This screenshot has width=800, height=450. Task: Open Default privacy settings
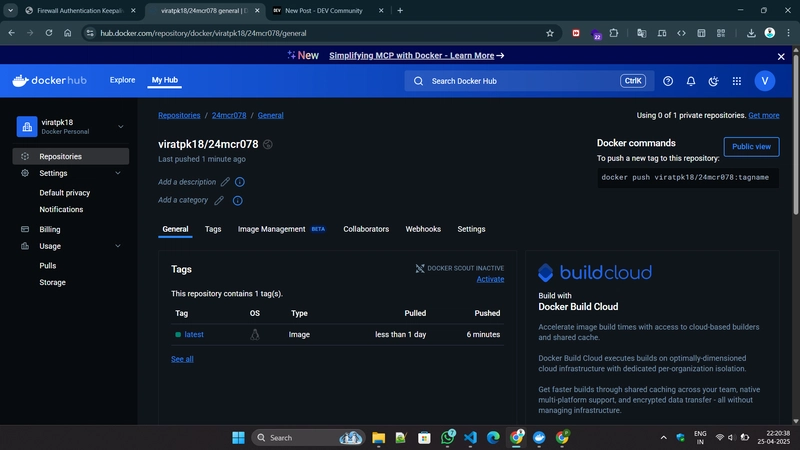(x=64, y=193)
